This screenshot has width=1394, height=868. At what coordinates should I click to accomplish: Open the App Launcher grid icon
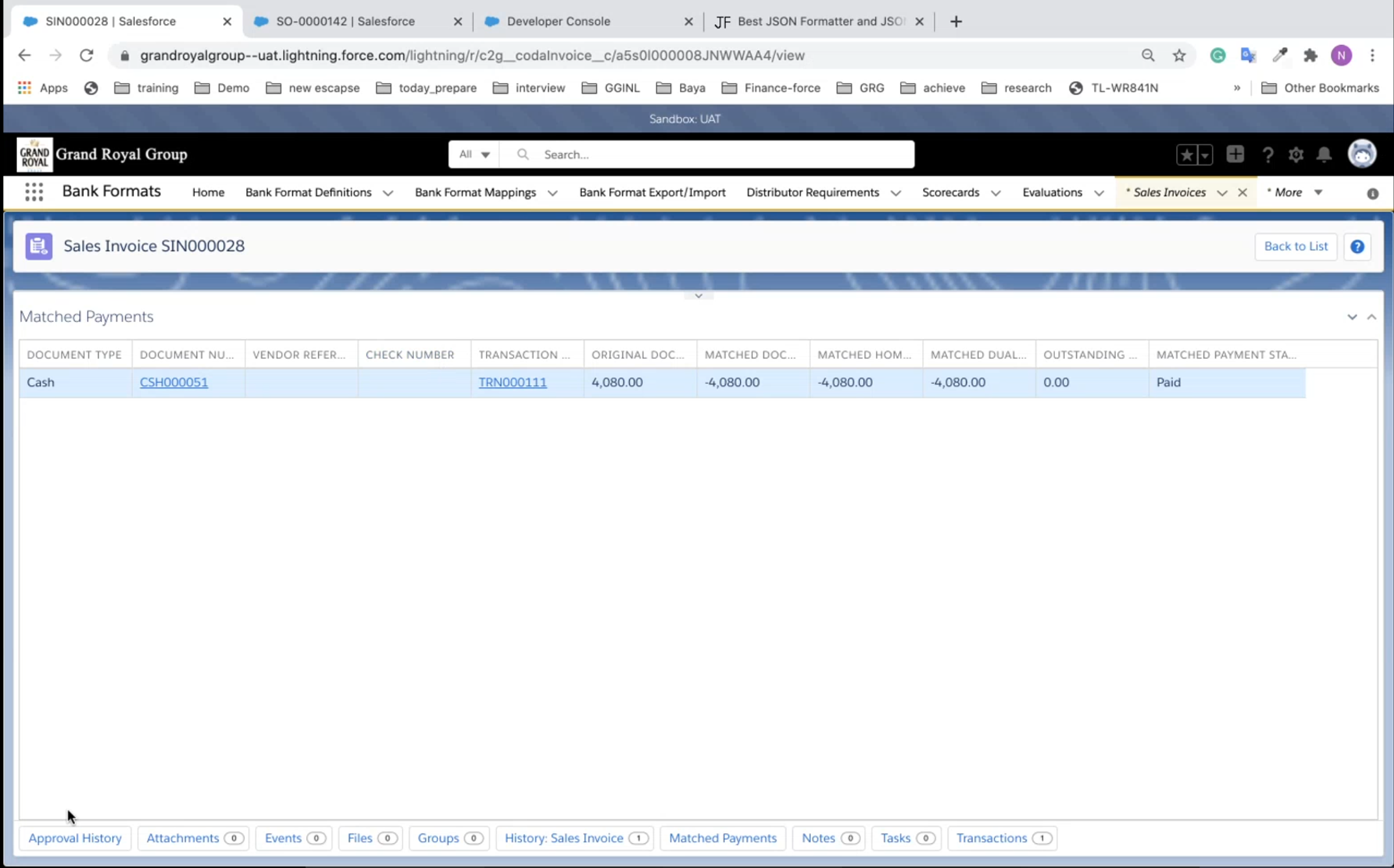(34, 192)
